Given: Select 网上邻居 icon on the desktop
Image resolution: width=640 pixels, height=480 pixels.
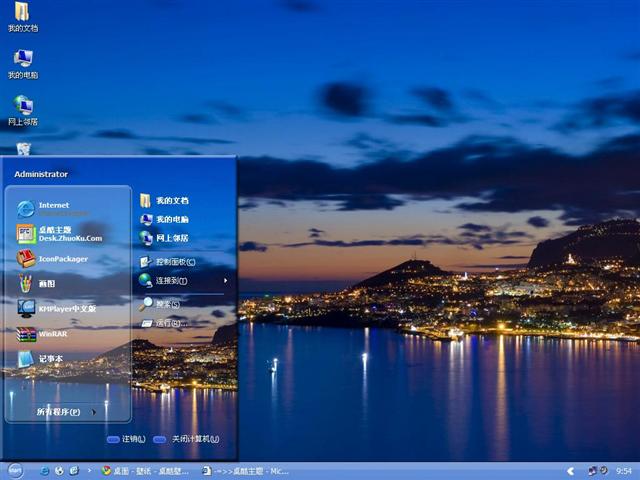Looking at the screenshot, I should click(22, 109).
